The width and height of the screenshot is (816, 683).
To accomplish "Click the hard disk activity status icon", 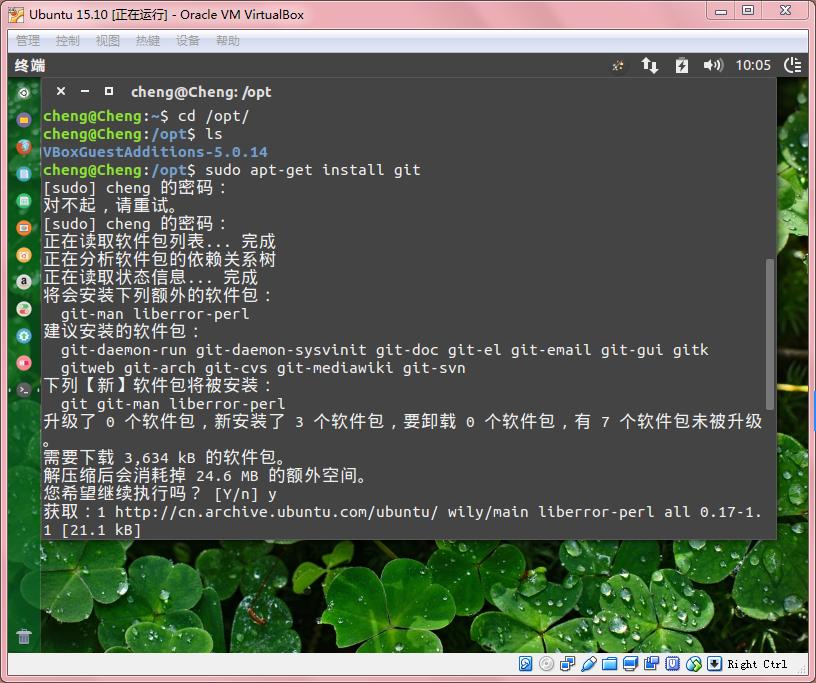I will pos(525,664).
